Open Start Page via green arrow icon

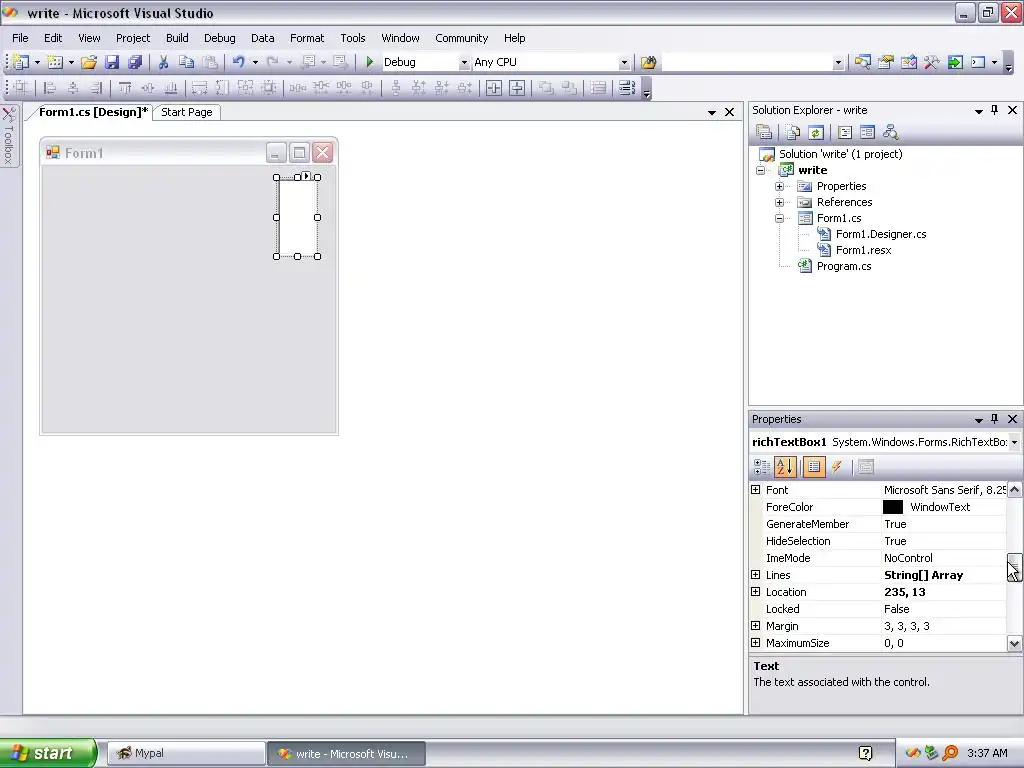coord(955,62)
